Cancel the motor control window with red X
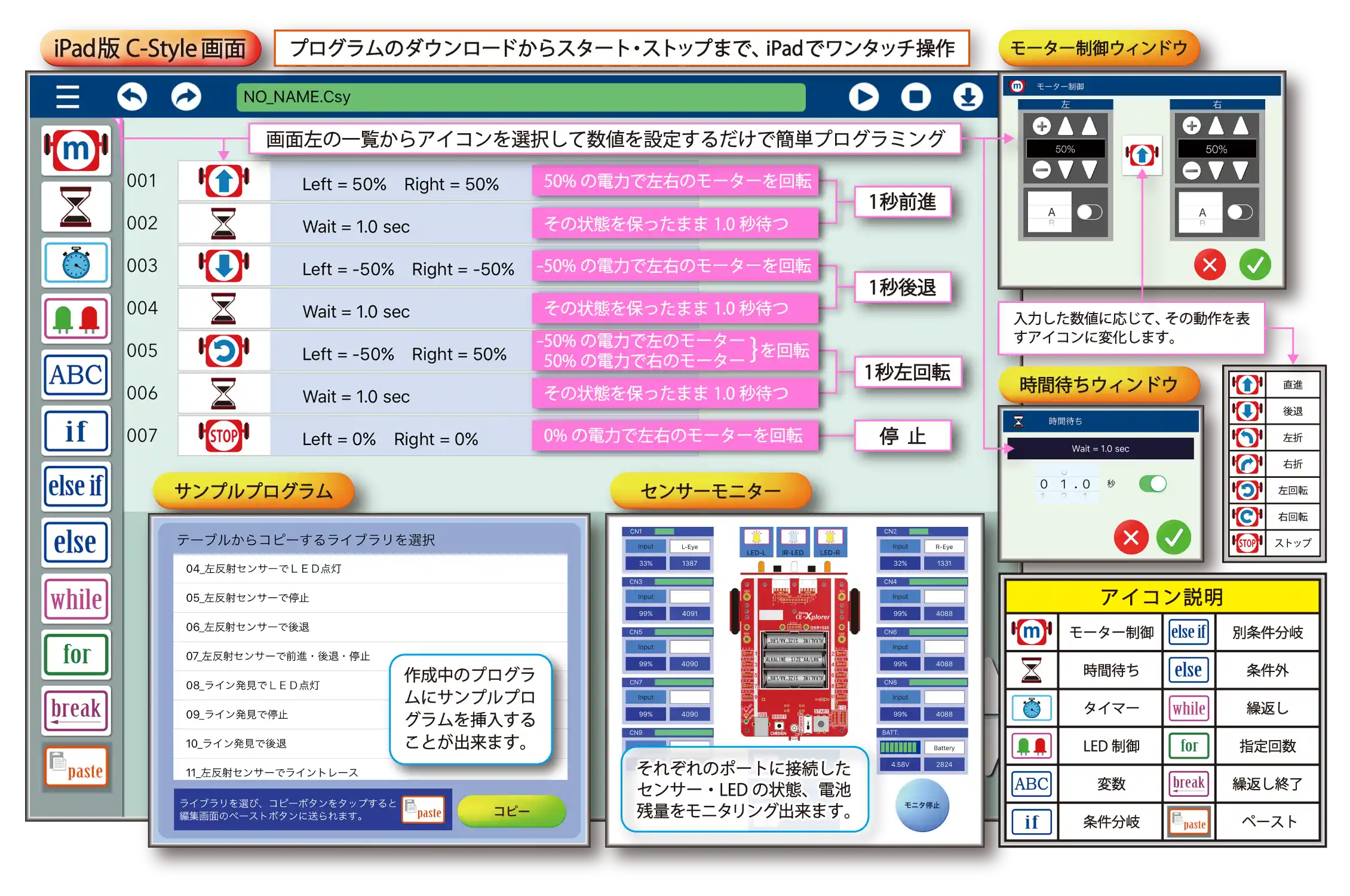 (x=1210, y=265)
